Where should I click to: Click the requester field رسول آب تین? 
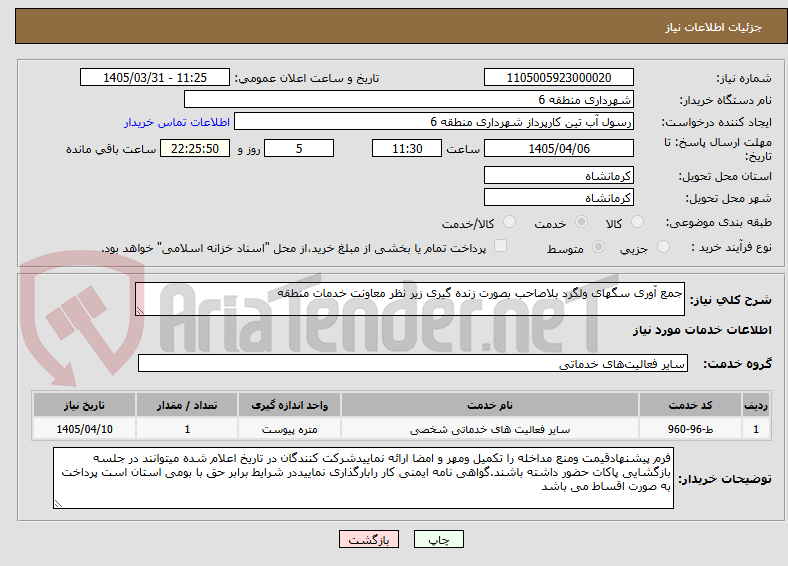coord(434,122)
